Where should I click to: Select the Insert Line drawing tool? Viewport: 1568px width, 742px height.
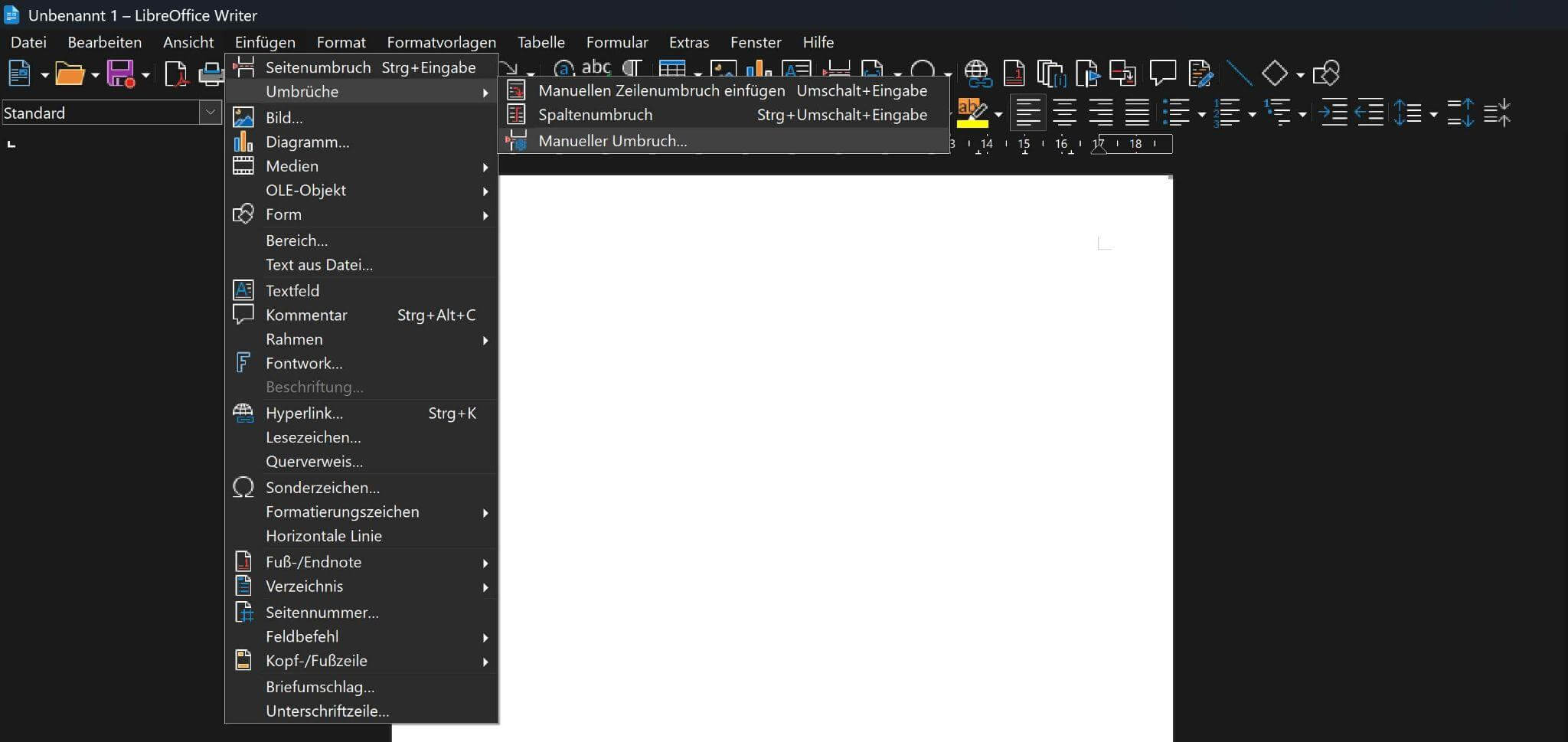pos(1238,74)
